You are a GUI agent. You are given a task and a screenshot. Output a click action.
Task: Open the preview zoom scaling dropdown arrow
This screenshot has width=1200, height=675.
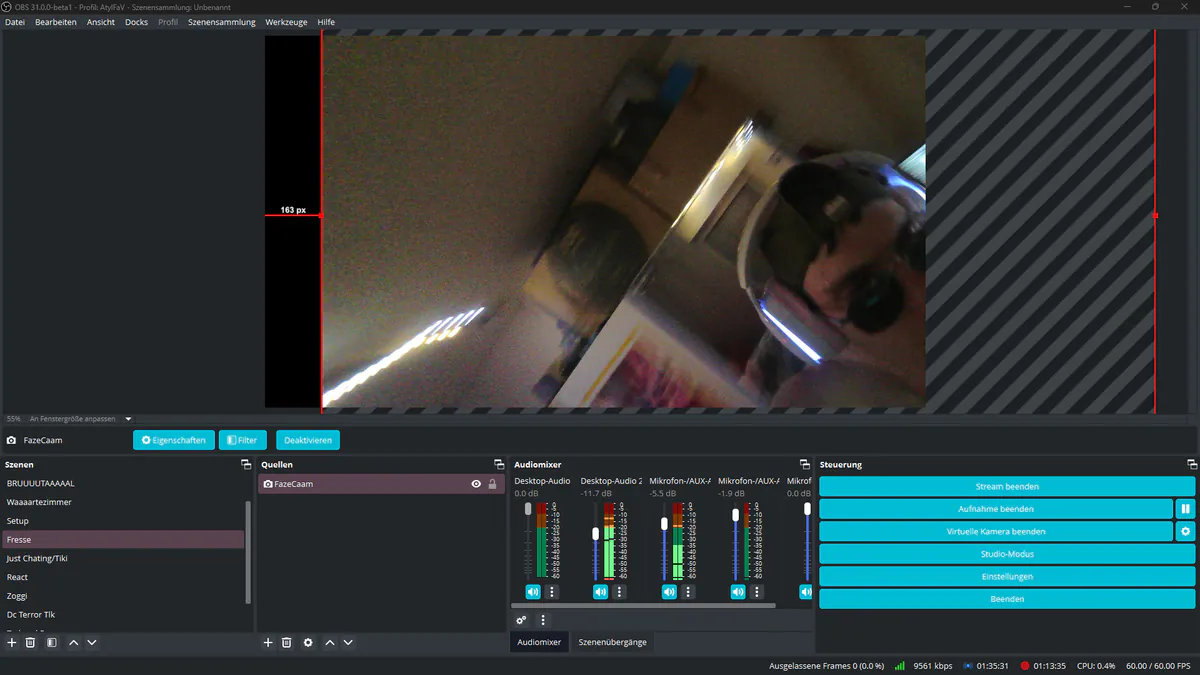tap(128, 419)
